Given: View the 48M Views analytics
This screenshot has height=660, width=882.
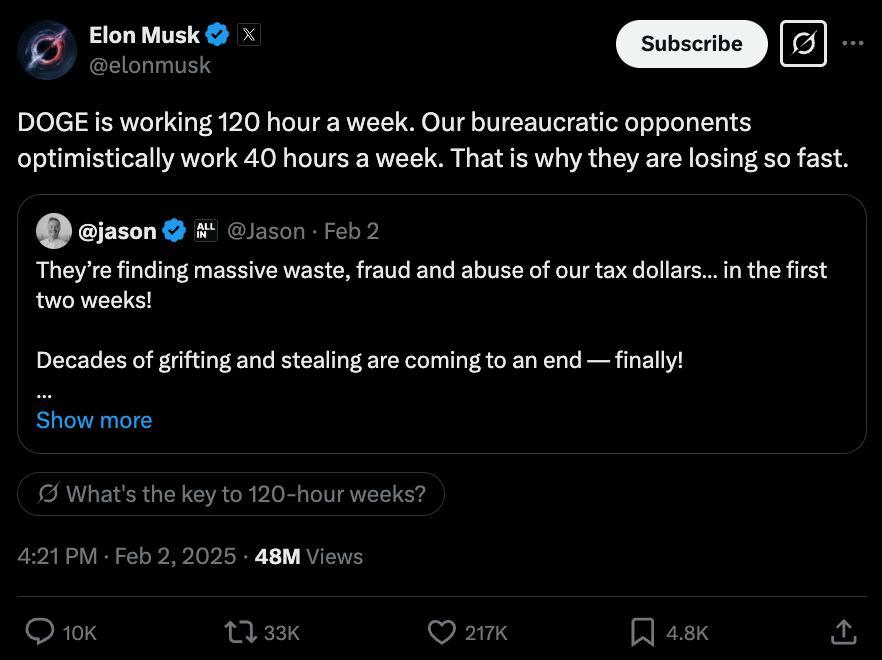Looking at the screenshot, I should pyautogui.click(x=309, y=556).
